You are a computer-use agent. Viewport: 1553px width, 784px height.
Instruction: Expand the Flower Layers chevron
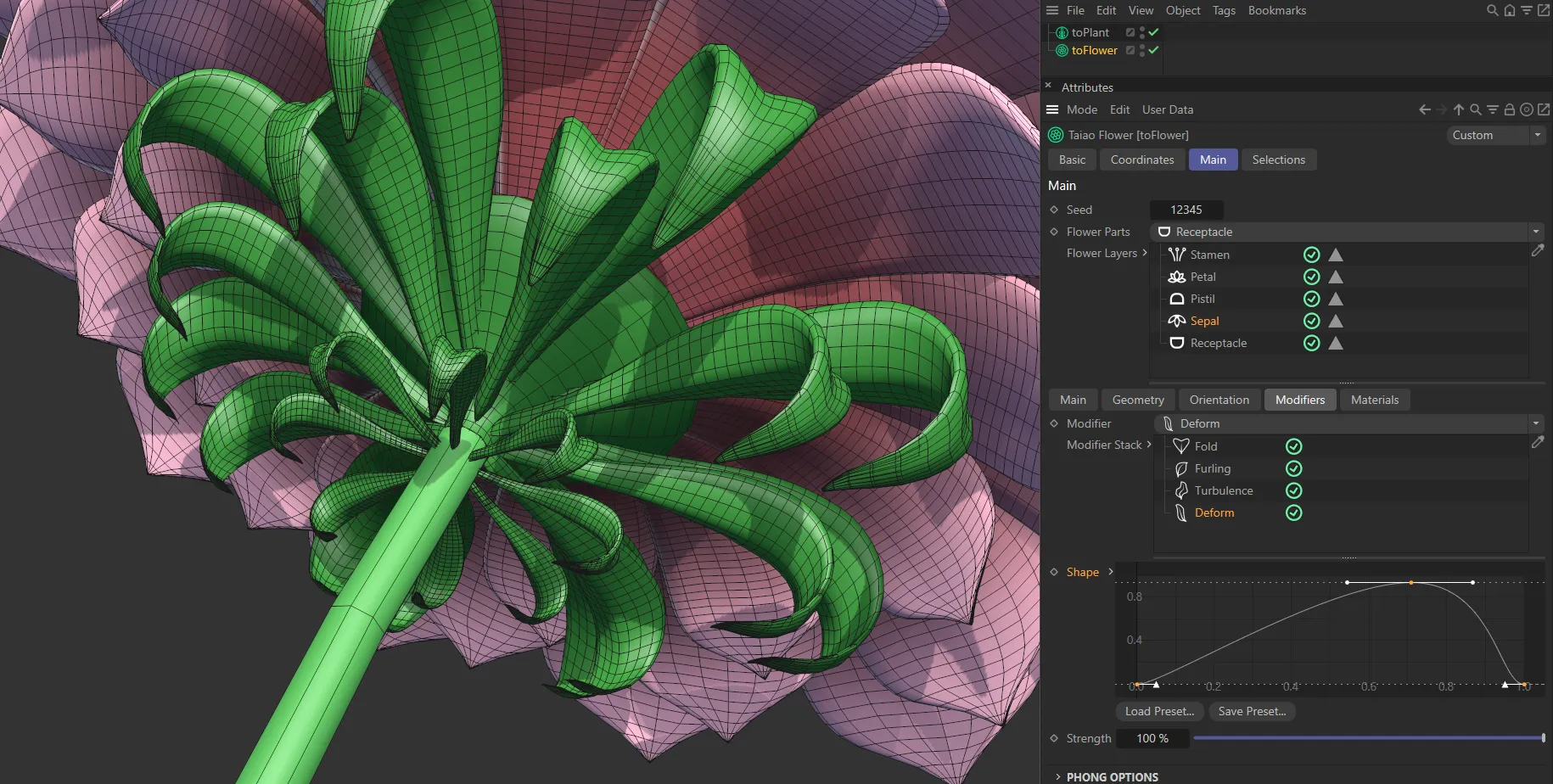(1146, 253)
